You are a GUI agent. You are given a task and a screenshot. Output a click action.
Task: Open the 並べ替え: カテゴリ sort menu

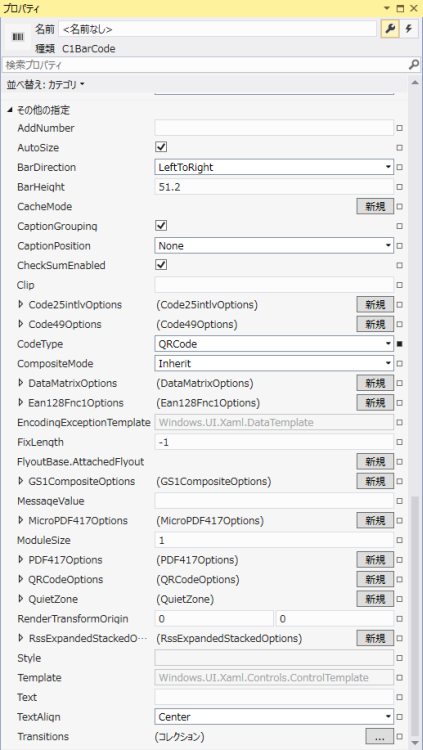coord(45,85)
